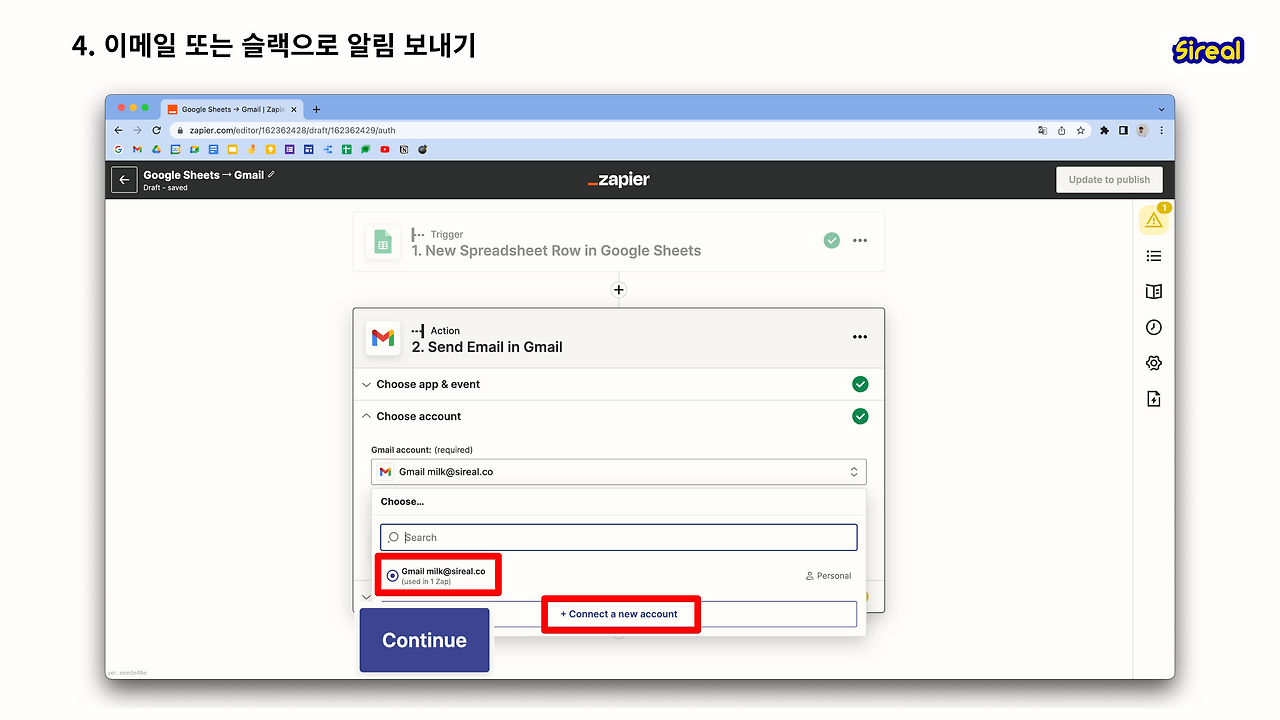Click the translate page icon
Viewport: 1280px width, 720px height.
(x=1042, y=130)
